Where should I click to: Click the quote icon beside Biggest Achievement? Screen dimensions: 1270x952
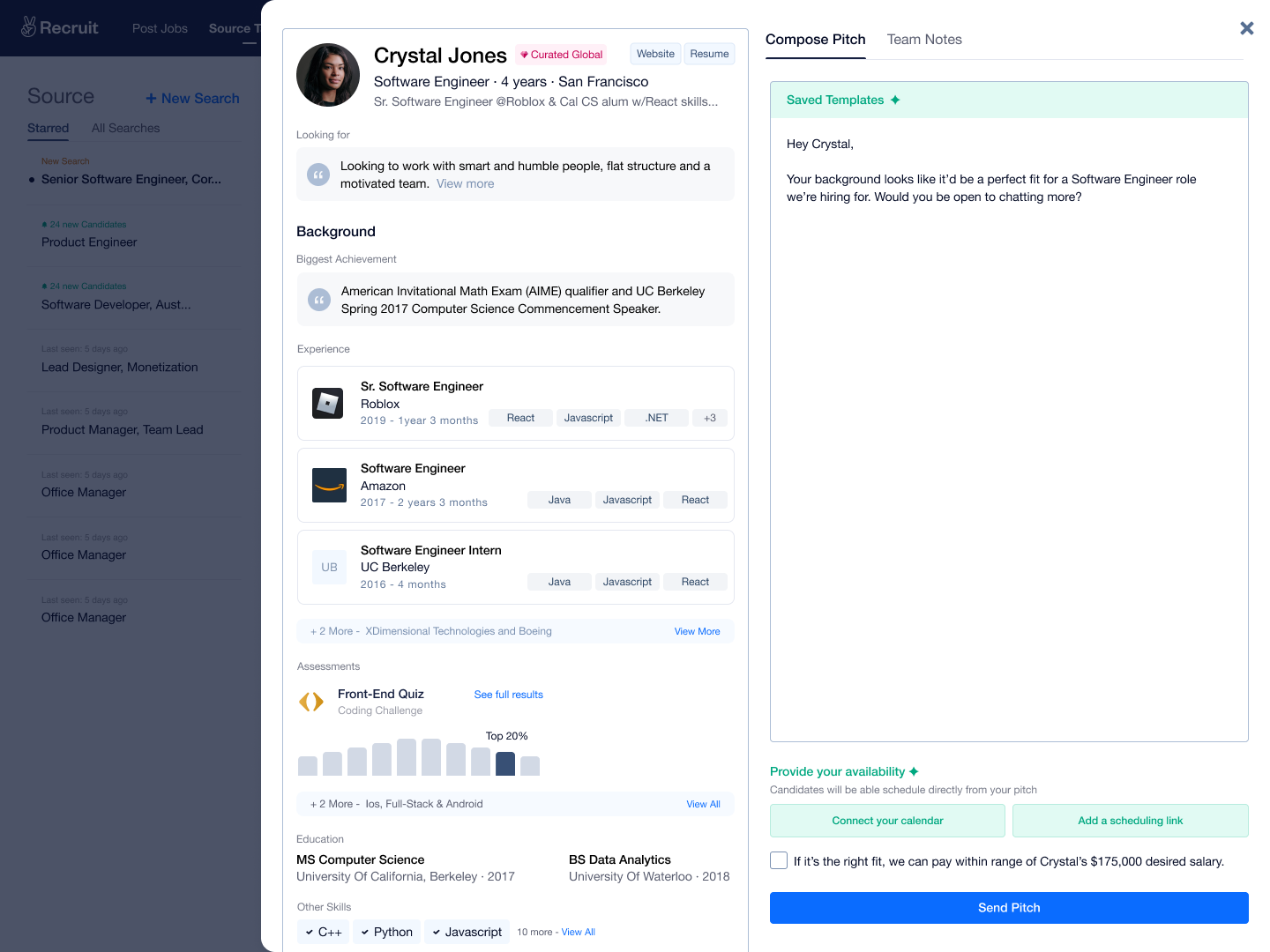point(319,299)
